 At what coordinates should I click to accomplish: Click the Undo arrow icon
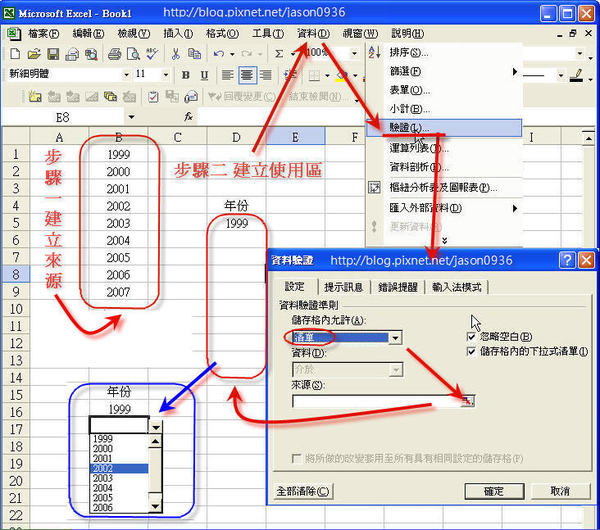(219, 54)
